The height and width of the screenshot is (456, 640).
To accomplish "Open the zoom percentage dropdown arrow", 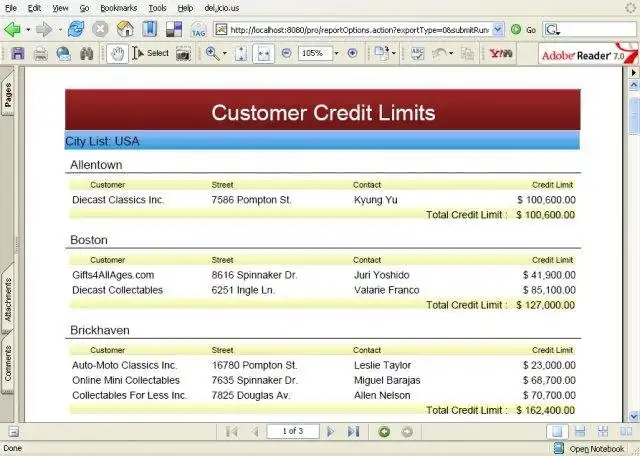I will (x=336, y=53).
